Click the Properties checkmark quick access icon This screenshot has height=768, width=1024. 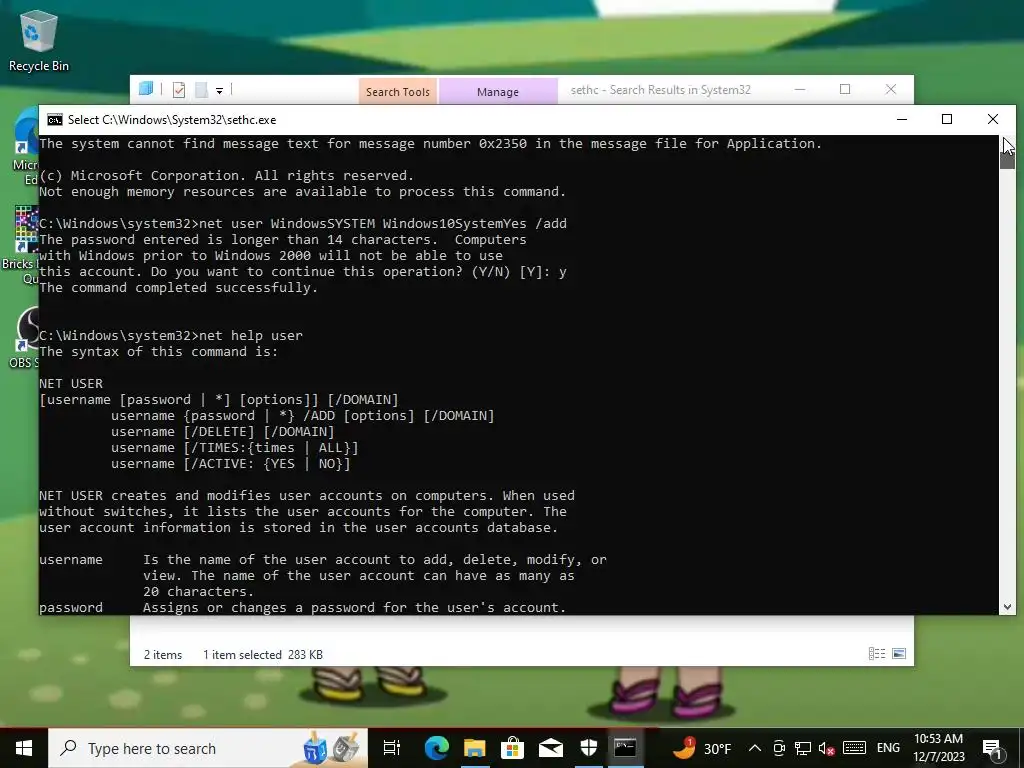point(179,89)
